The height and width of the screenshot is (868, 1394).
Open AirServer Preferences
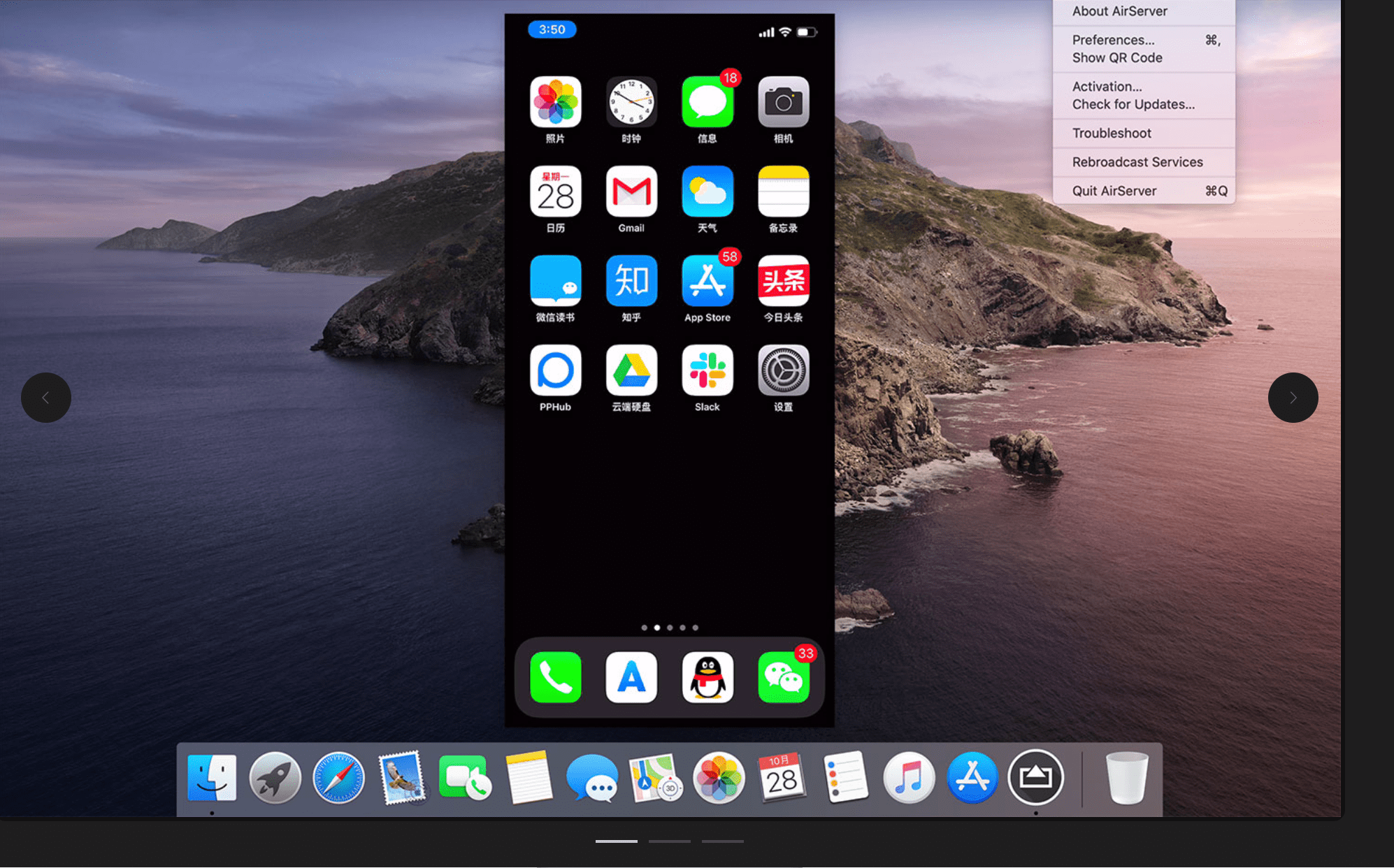(x=1112, y=39)
